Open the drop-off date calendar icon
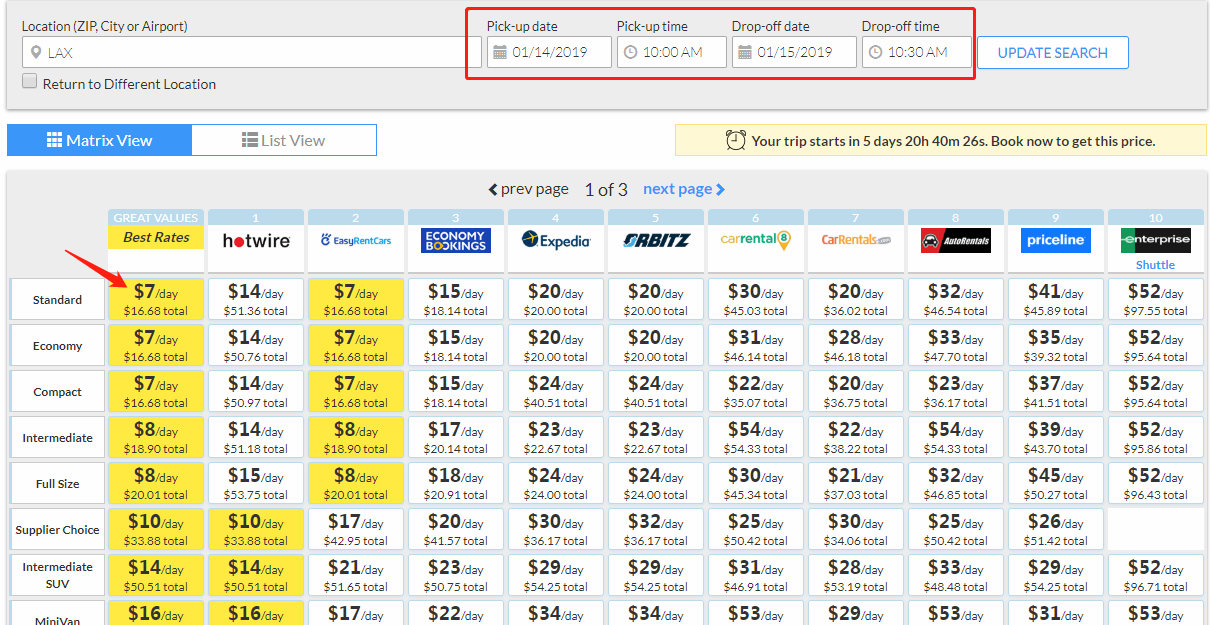 pyautogui.click(x=745, y=52)
